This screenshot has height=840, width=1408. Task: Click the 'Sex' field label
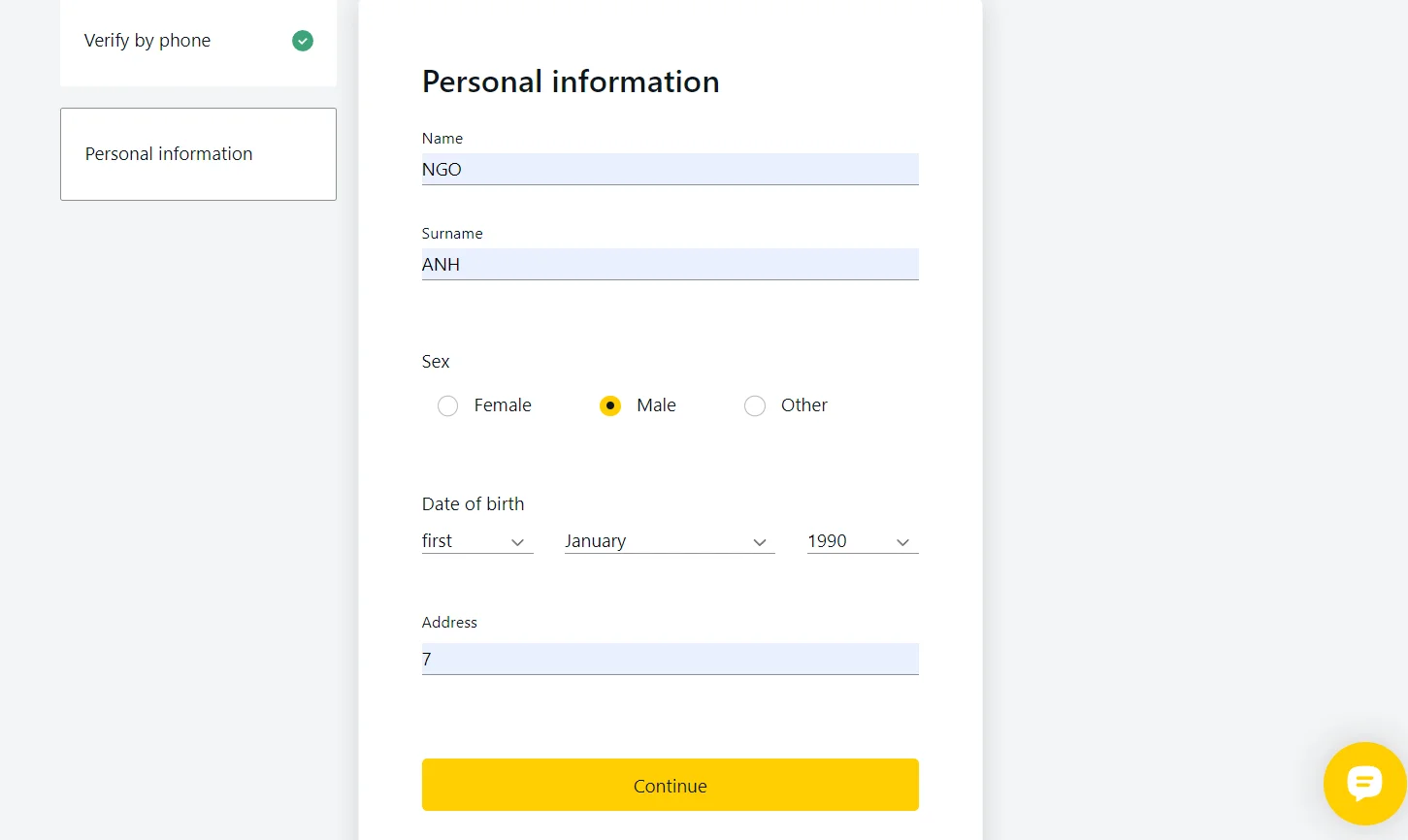pos(435,361)
